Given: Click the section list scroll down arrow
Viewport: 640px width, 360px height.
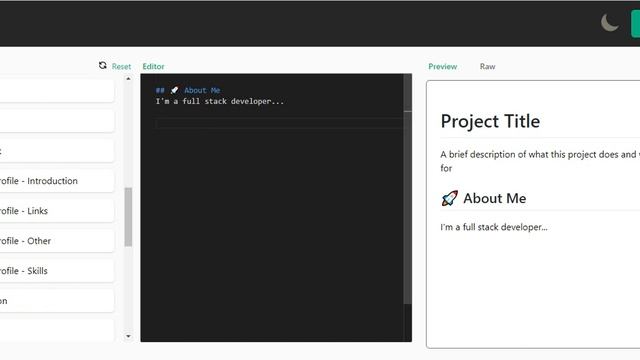Looking at the screenshot, I should (x=129, y=336).
